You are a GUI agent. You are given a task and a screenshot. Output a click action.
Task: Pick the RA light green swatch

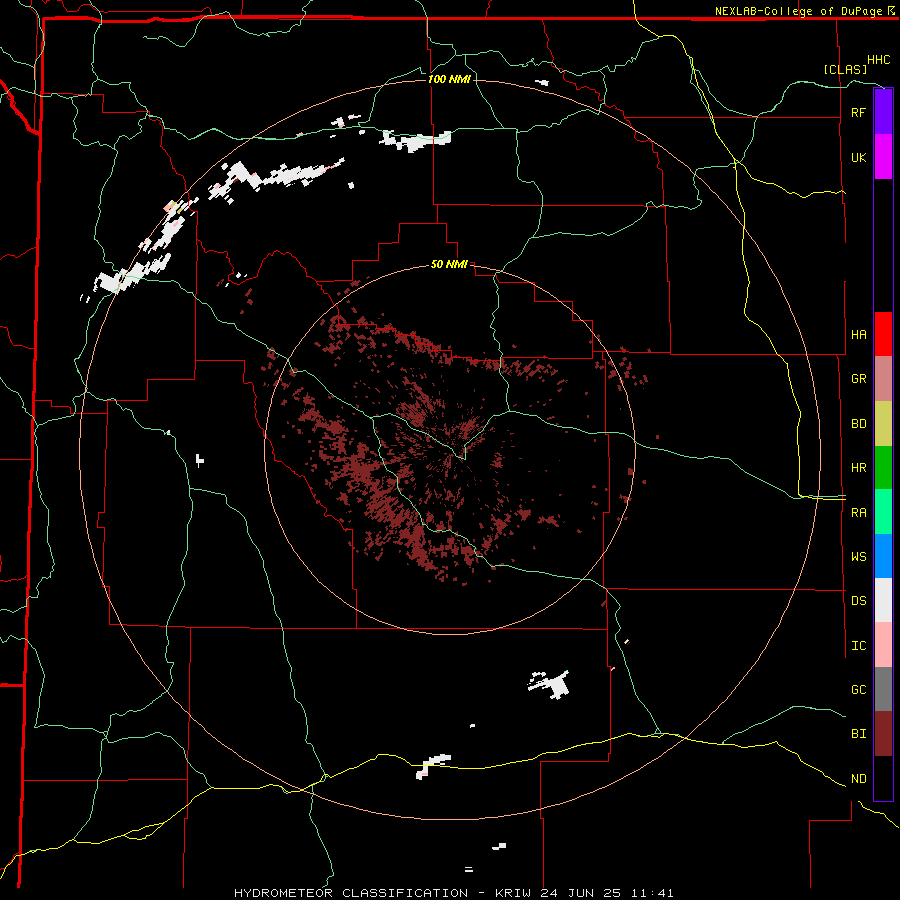[883, 512]
